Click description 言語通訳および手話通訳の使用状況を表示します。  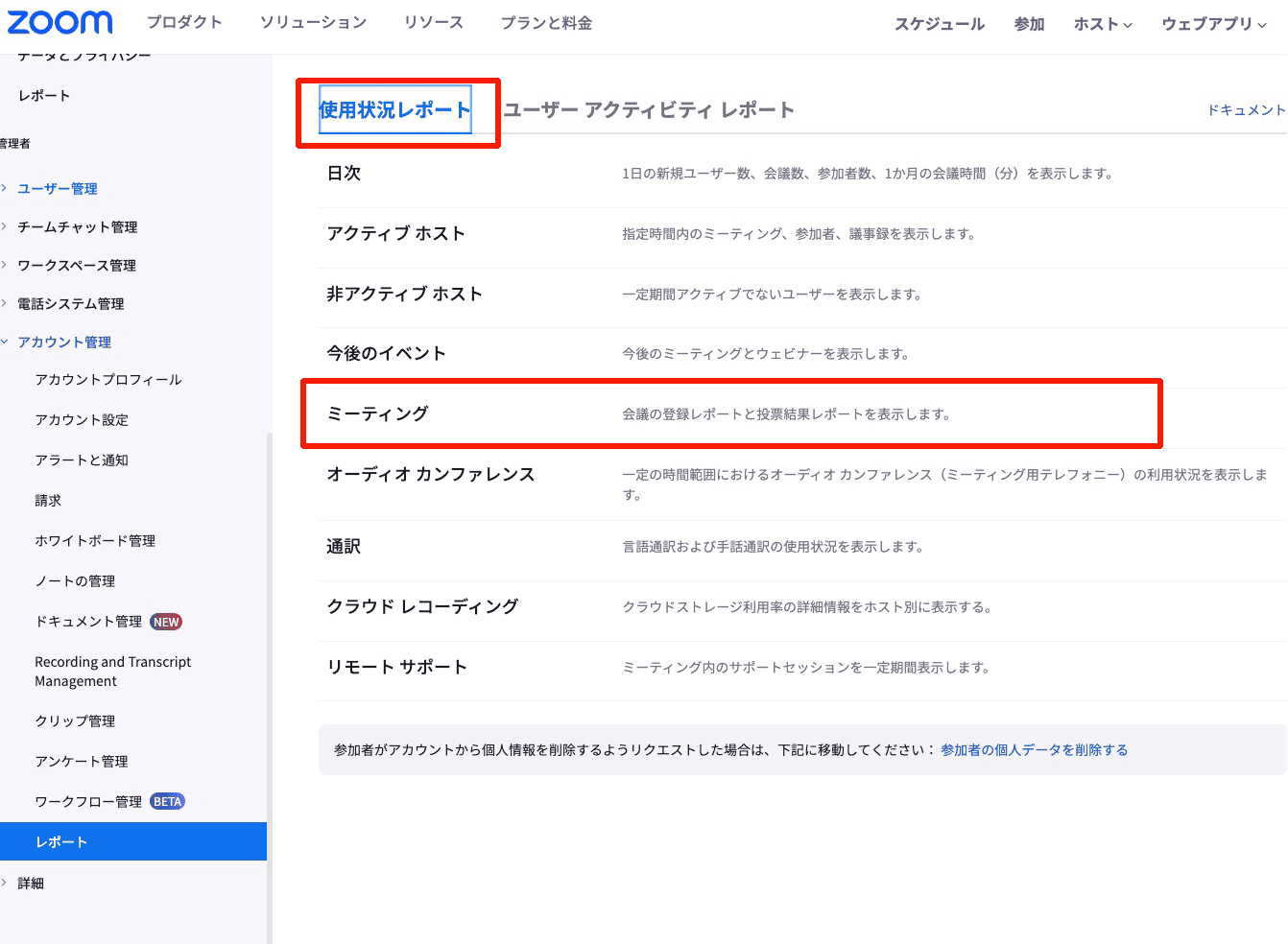click(773, 547)
